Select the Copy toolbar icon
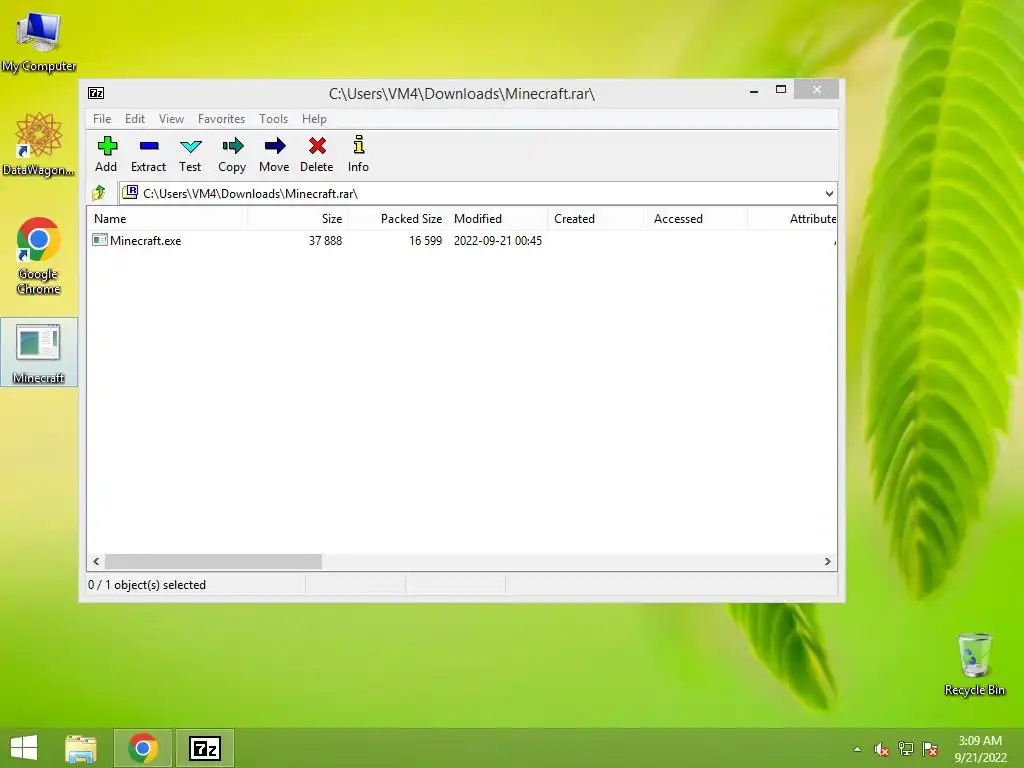 [x=232, y=154]
